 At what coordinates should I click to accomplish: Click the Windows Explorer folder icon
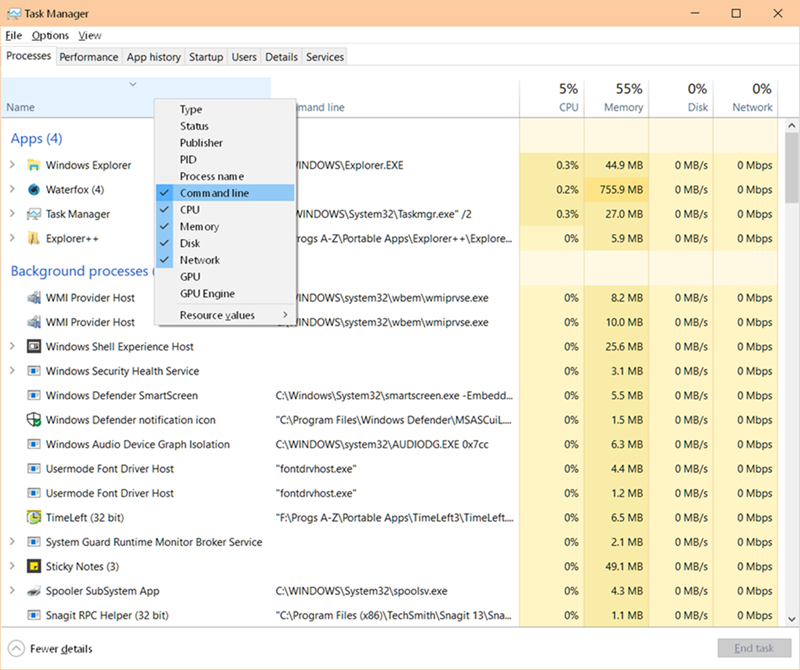(x=34, y=165)
